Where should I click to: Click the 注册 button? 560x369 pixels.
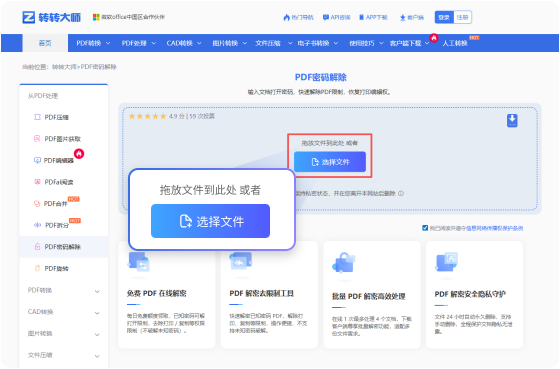click(x=462, y=17)
